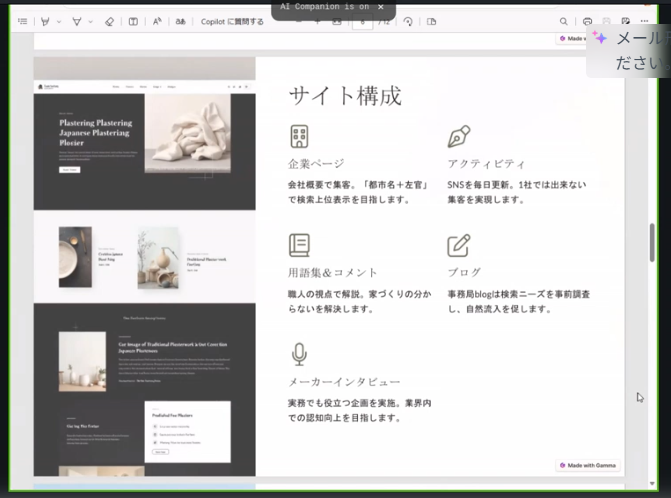
Task: Click Copilot に質問する button
Action: [232, 21]
